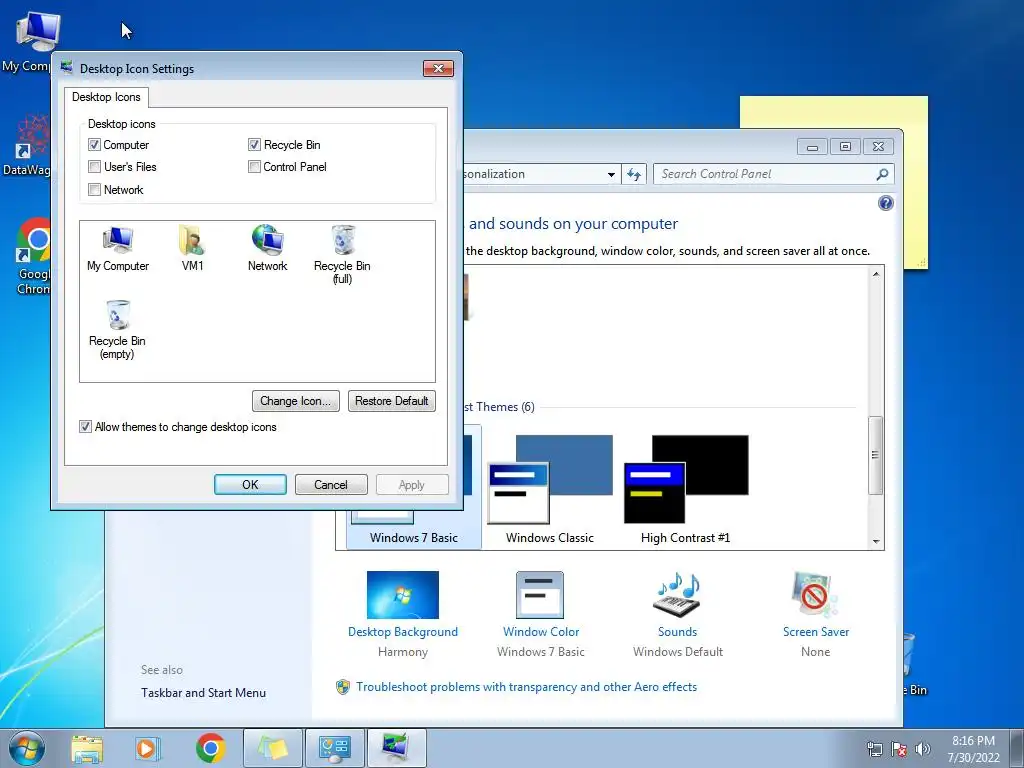Click the volume speaker tray icon
Viewport: 1024px width, 768px height.
pyautogui.click(x=923, y=750)
